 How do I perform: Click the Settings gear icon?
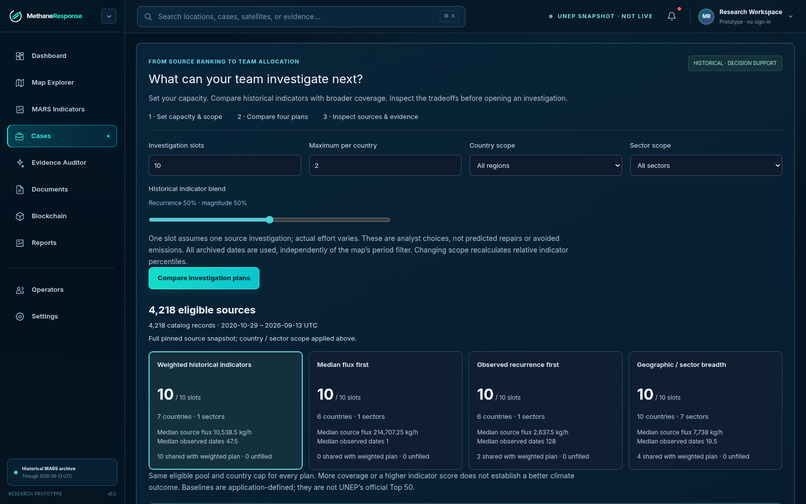tap(20, 316)
